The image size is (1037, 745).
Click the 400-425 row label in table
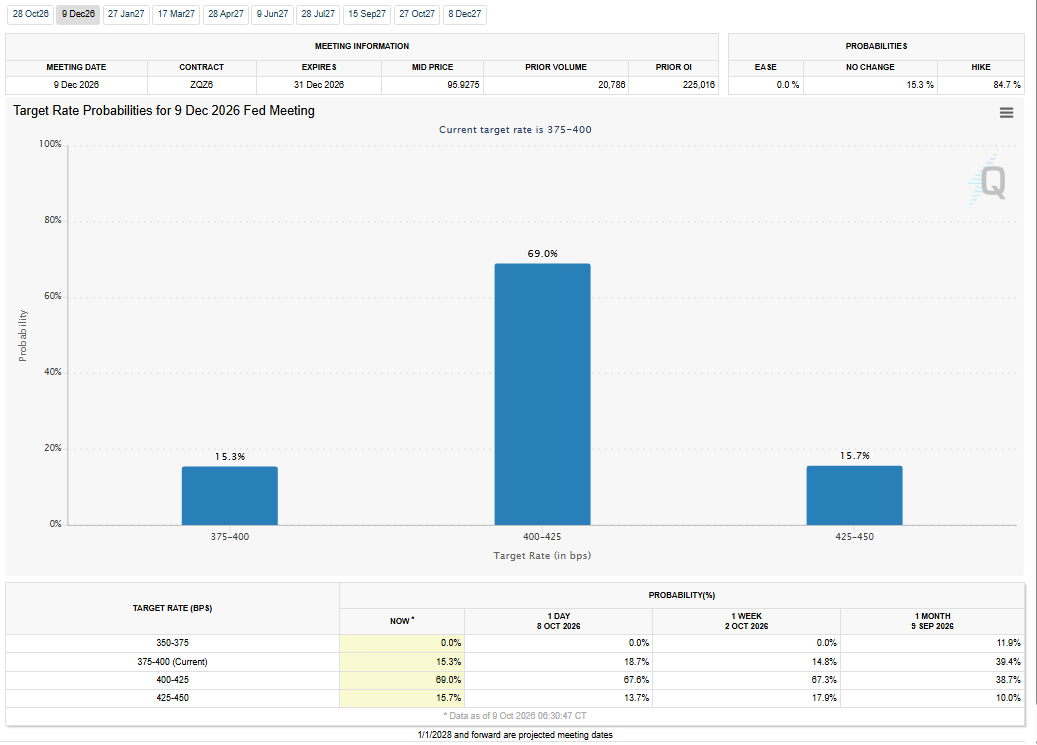pyautogui.click(x=173, y=679)
